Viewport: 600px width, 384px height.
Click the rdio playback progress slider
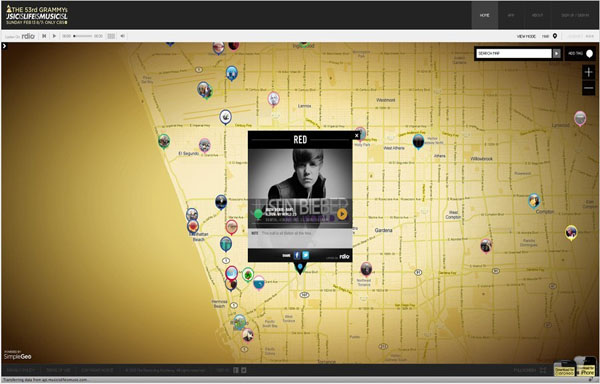[82, 36]
